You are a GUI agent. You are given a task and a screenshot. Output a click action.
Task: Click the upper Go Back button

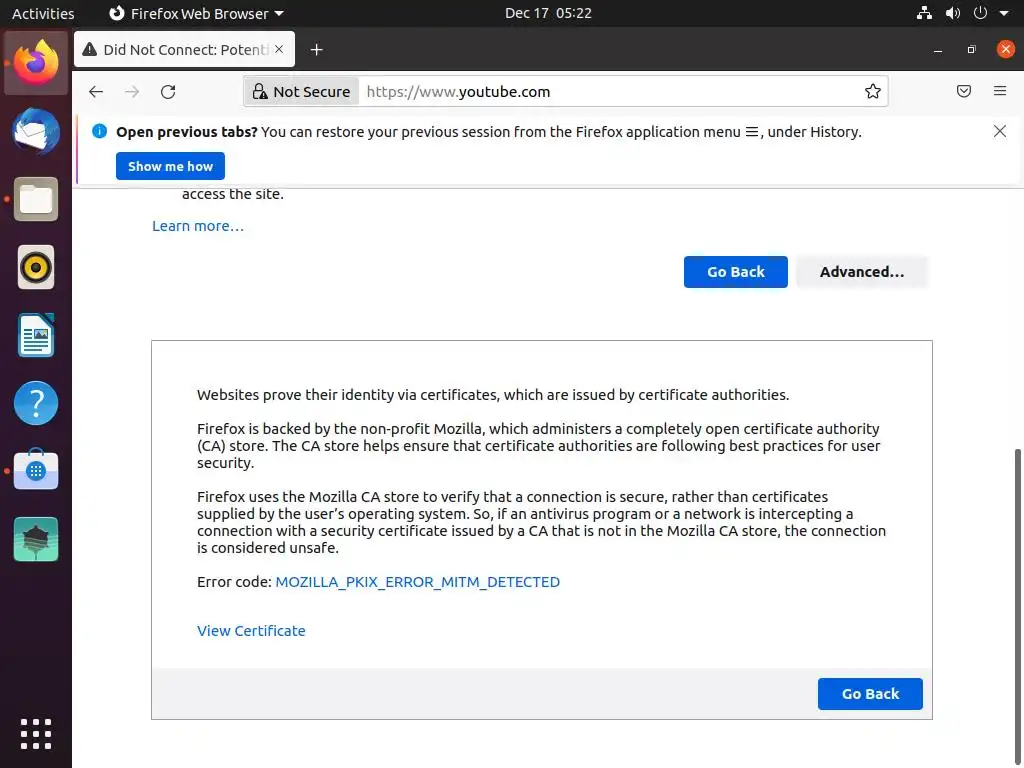(735, 272)
